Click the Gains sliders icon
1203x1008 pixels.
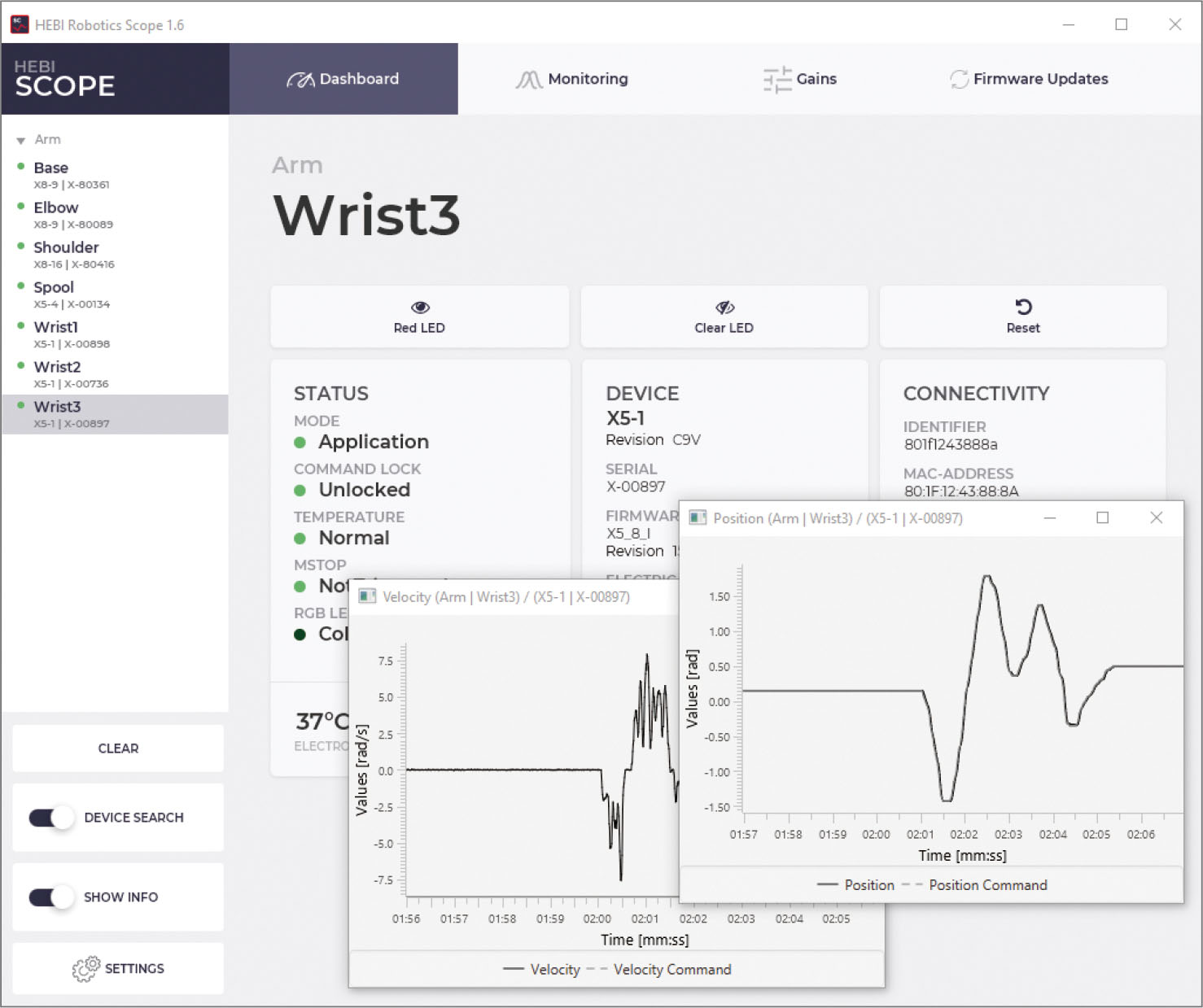coord(777,80)
